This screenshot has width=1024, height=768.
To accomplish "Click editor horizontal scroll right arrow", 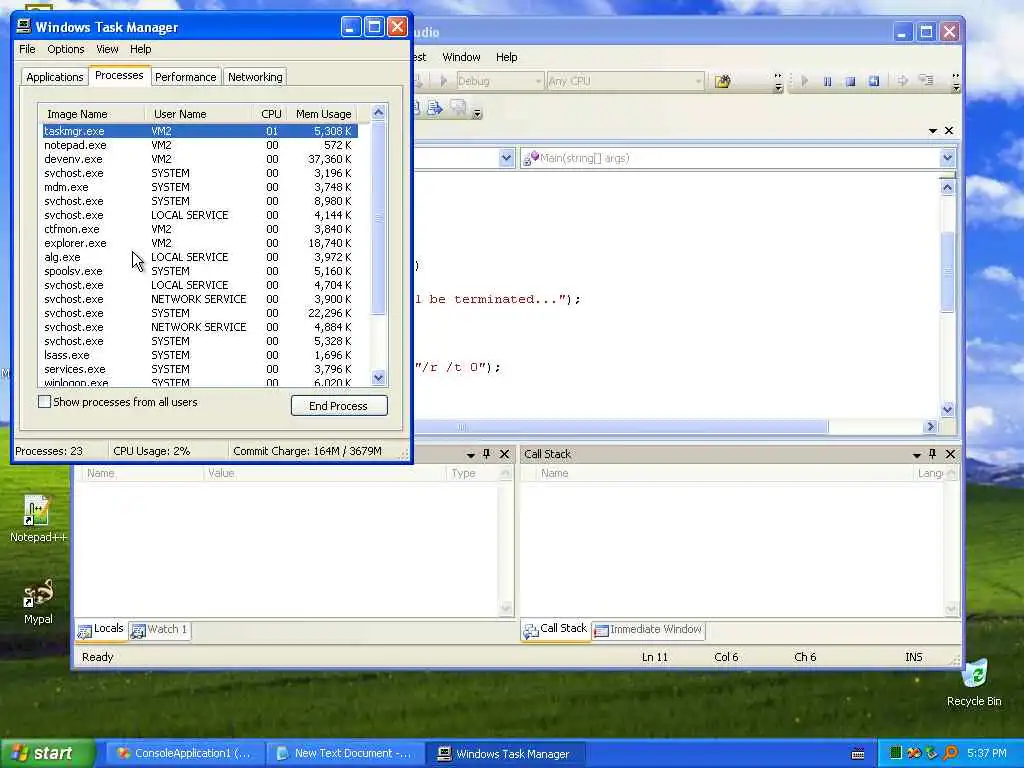I will [x=931, y=426].
